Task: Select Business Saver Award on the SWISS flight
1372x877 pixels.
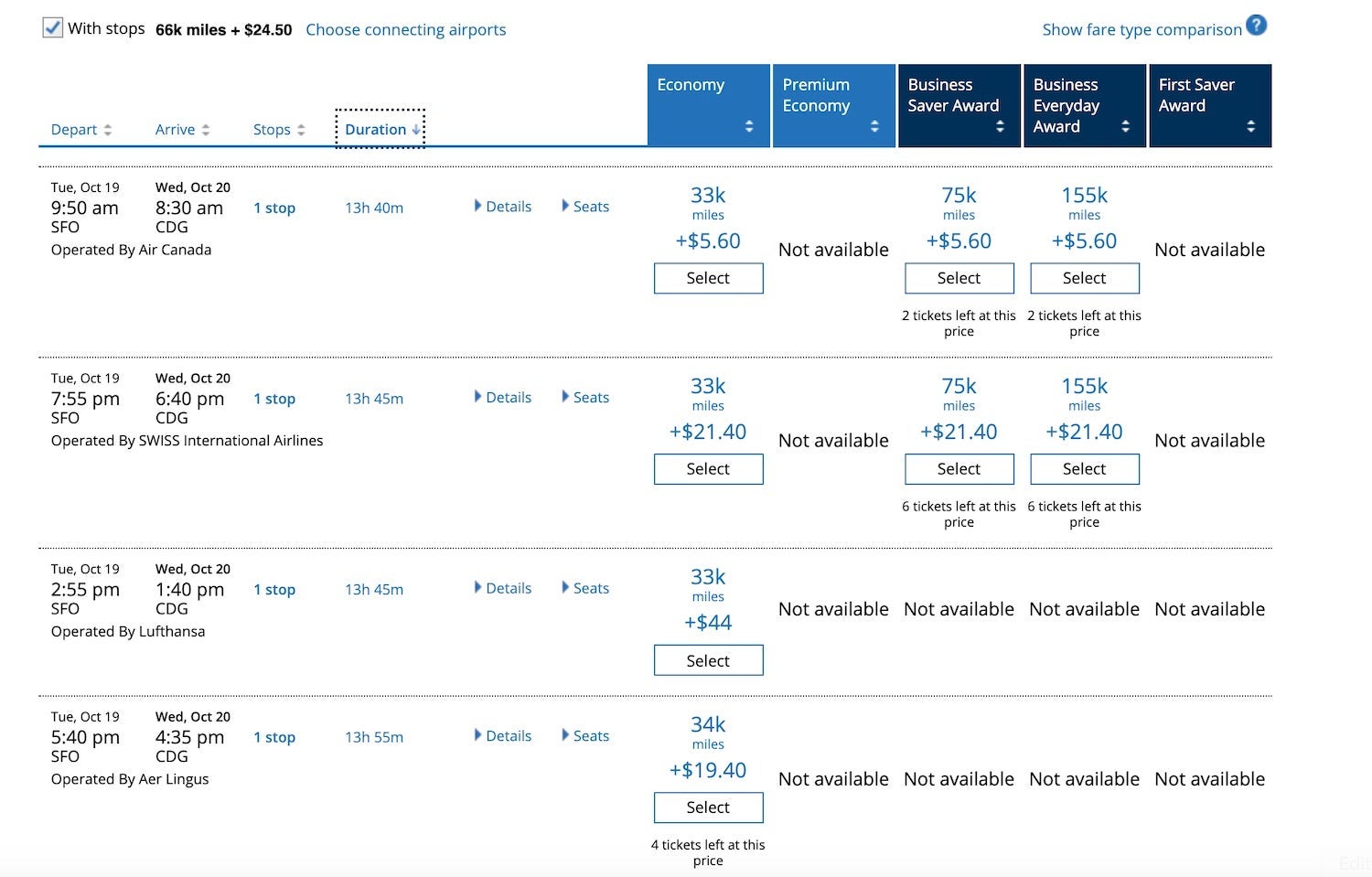Action: pos(959,468)
